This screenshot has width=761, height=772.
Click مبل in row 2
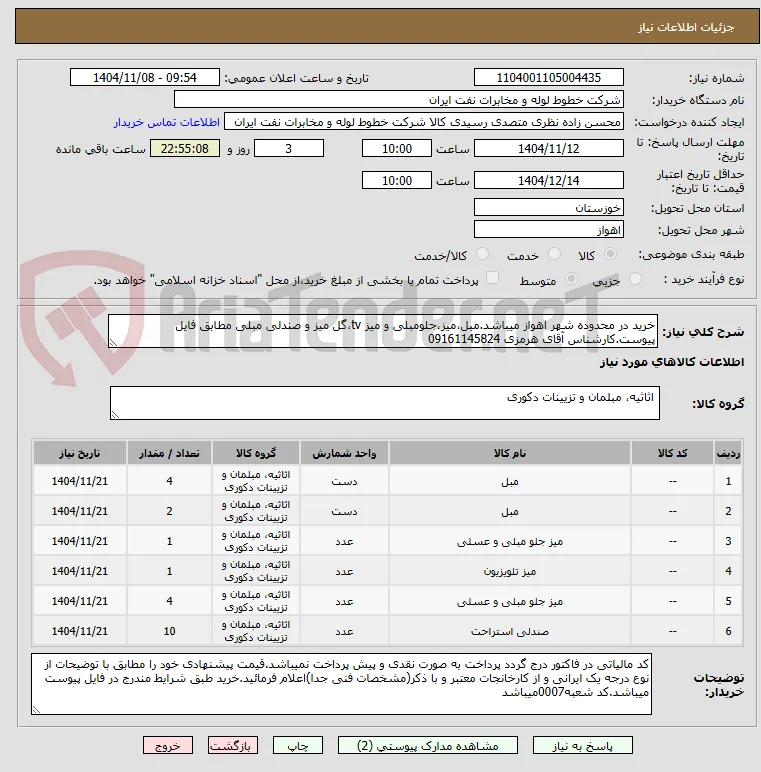click(509, 512)
